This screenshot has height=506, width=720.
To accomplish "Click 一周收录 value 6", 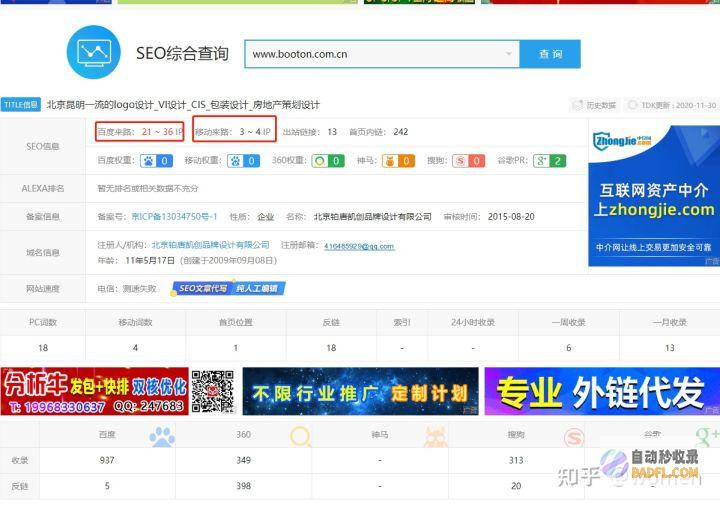I will tap(568, 348).
